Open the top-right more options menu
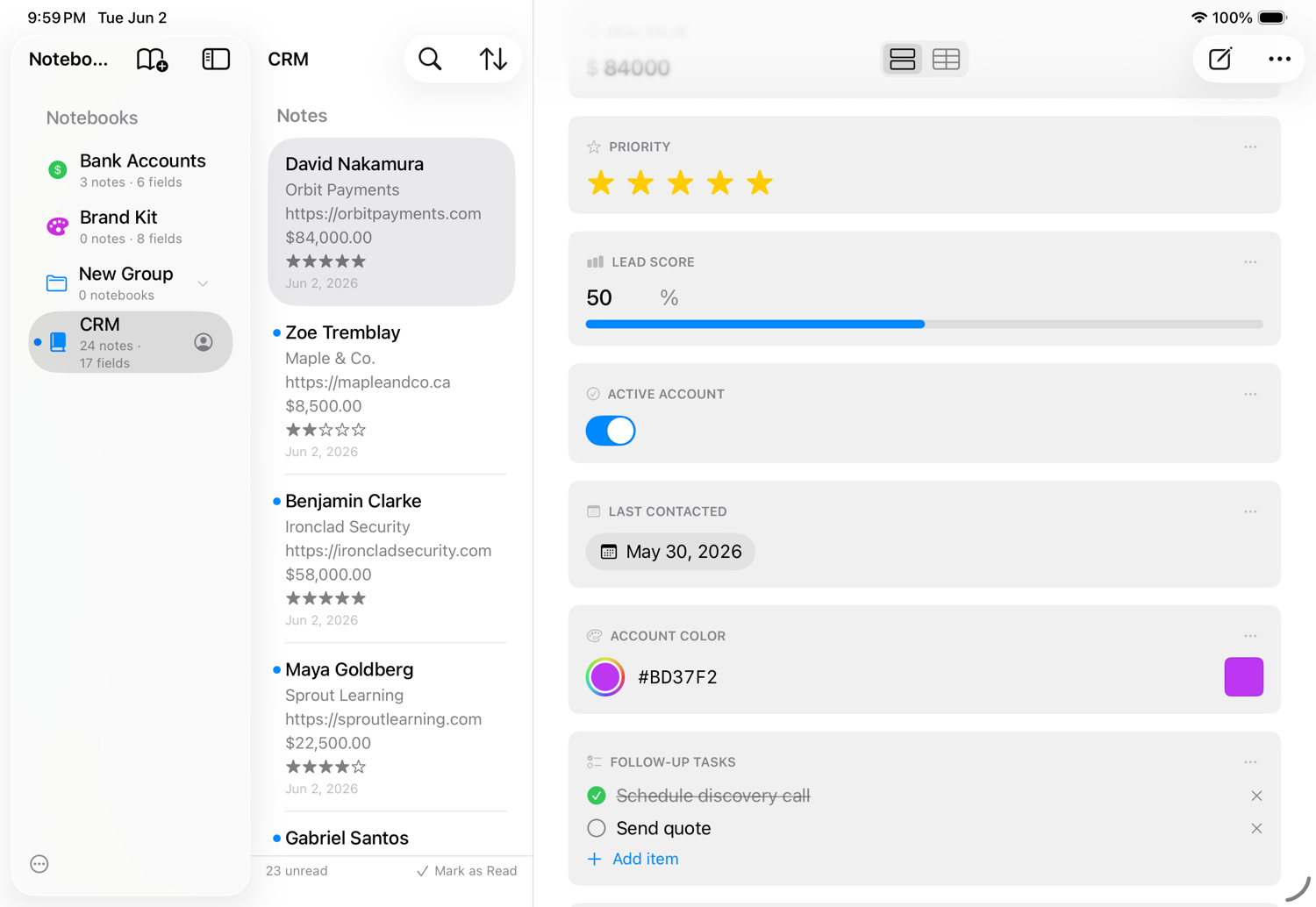The image size is (1316, 907). click(1279, 59)
